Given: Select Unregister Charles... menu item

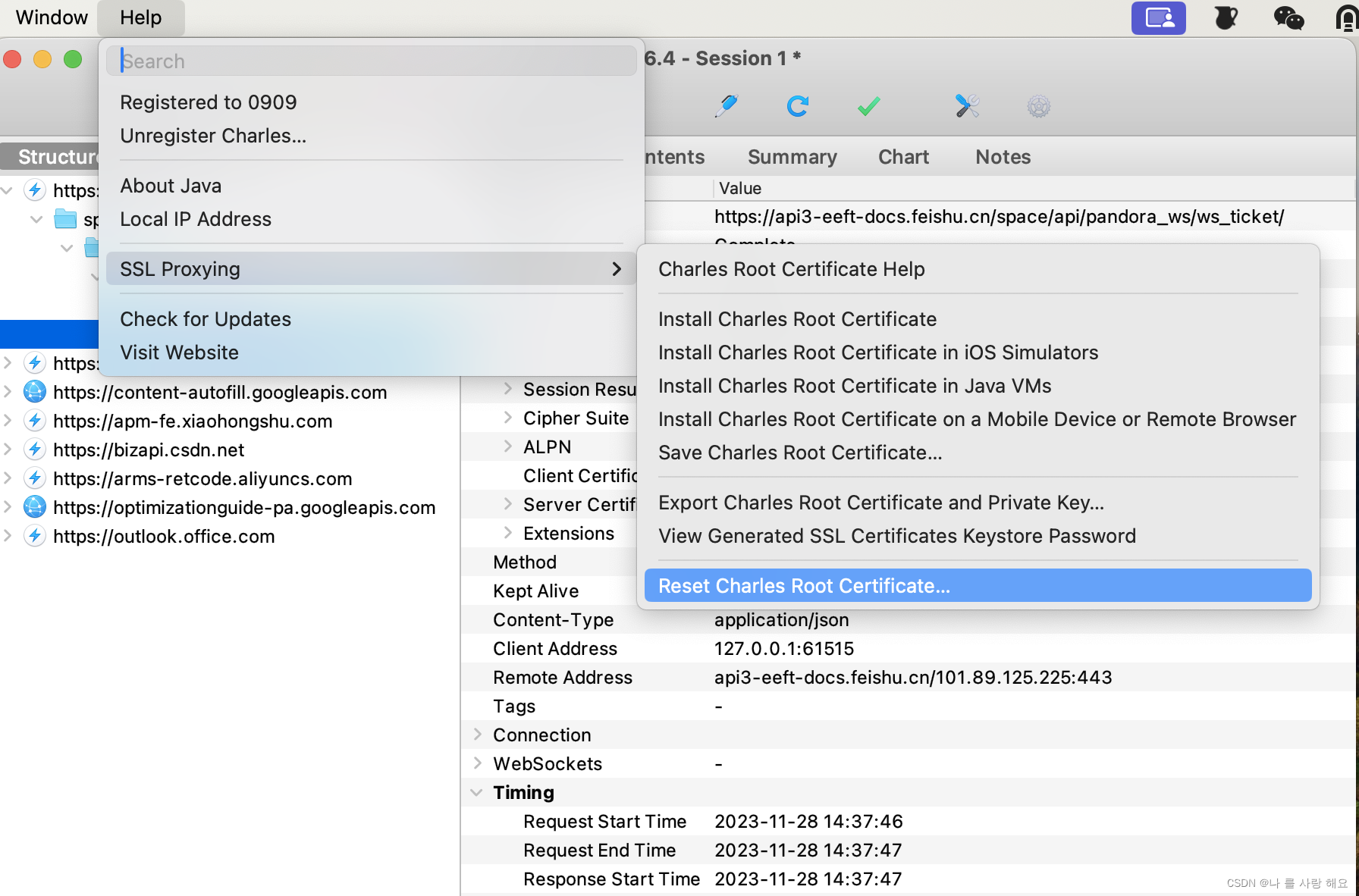Looking at the screenshot, I should pos(371,136).
